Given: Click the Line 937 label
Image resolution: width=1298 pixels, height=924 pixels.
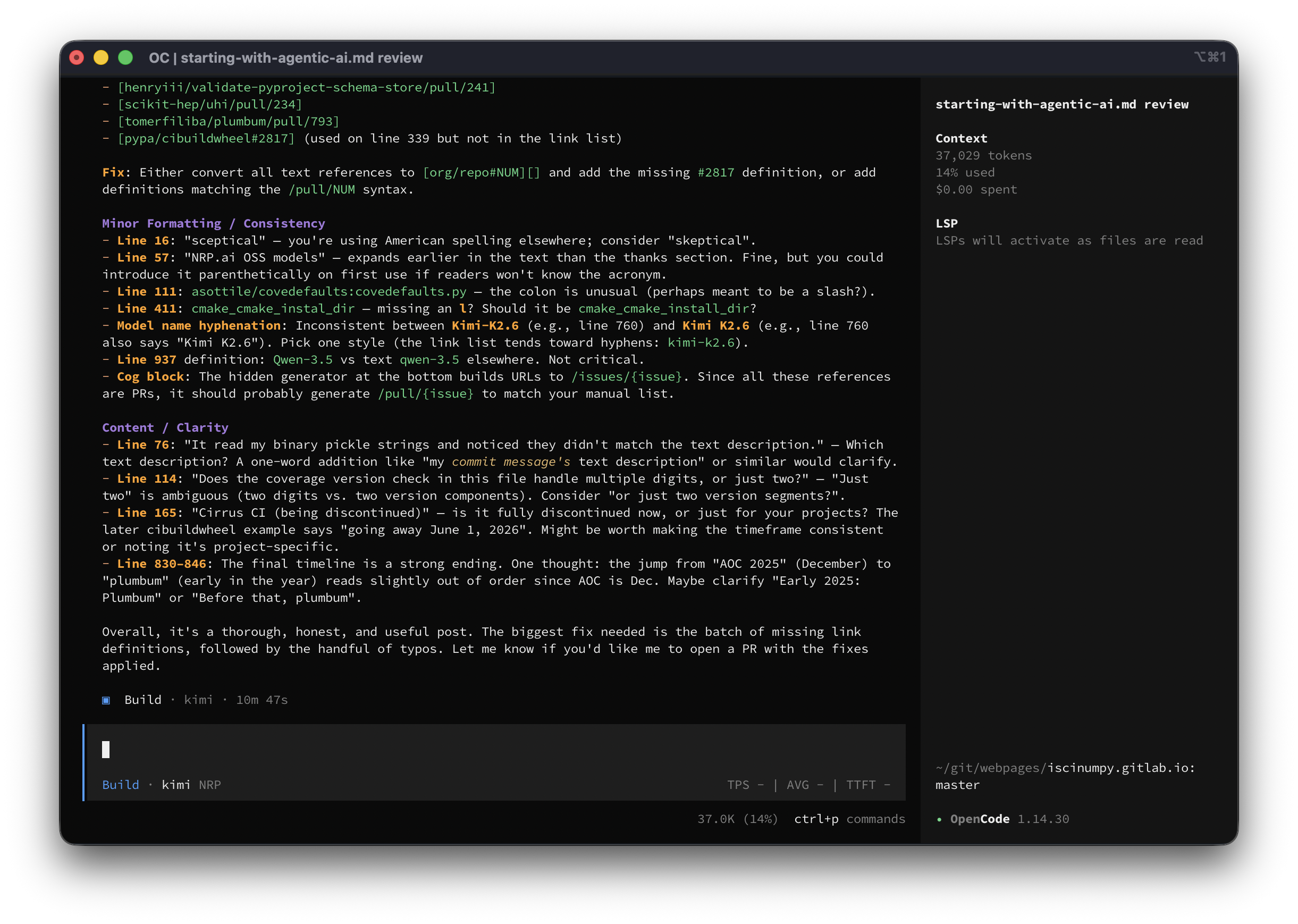Looking at the screenshot, I should pyautogui.click(x=147, y=359).
